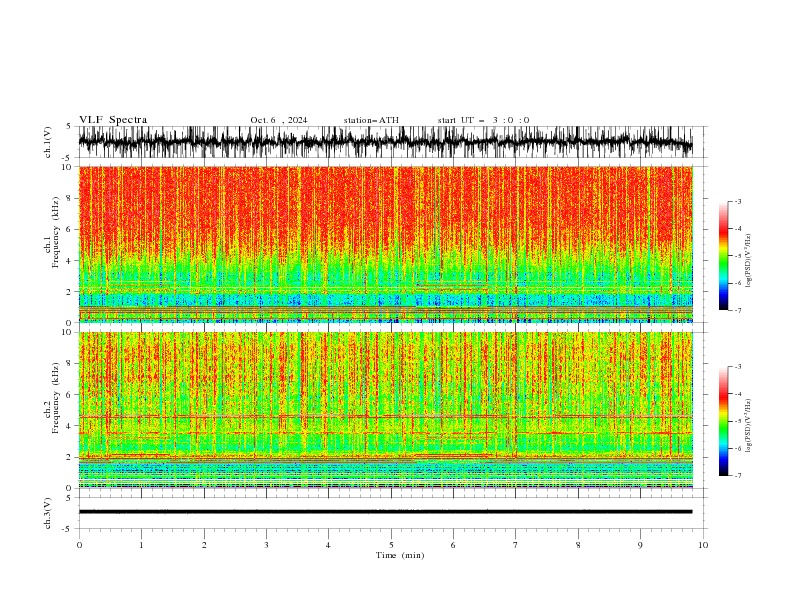Click the 'station=ATH' label

[x=371, y=120]
